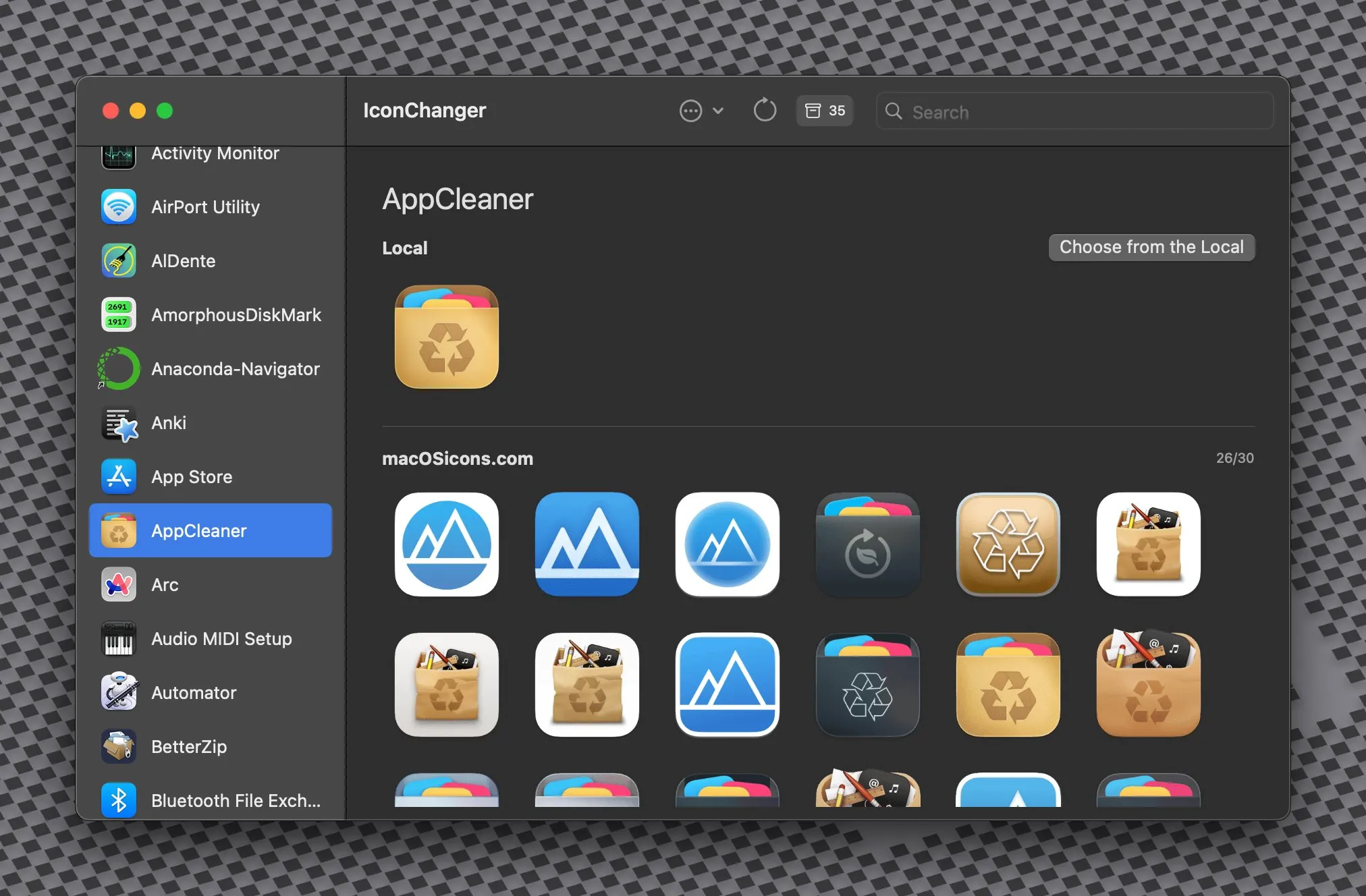Viewport: 1366px width, 896px height.
Task: Click the archive button showing 35
Action: (825, 111)
